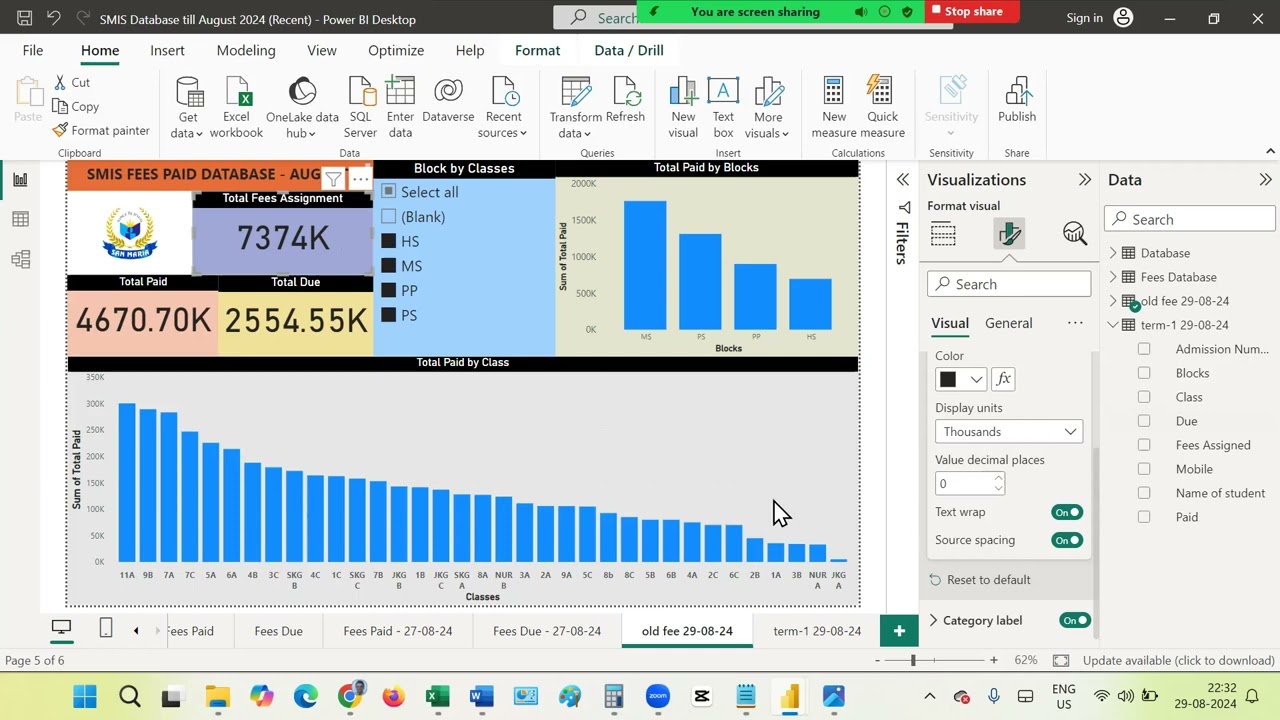This screenshot has width=1280, height=720.
Task: Open the Color picker dropdown arrow
Action: click(x=976, y=379)
